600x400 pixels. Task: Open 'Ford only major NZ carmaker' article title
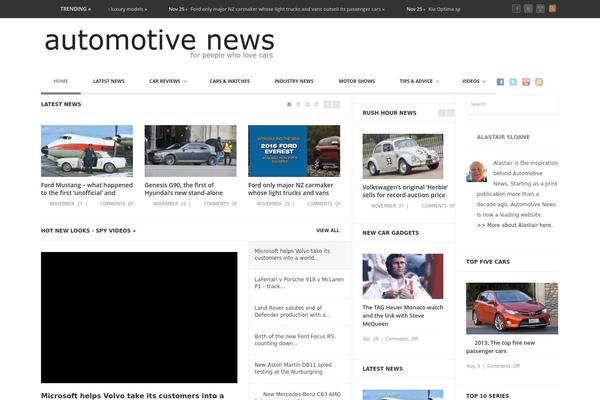pos(290,189)
